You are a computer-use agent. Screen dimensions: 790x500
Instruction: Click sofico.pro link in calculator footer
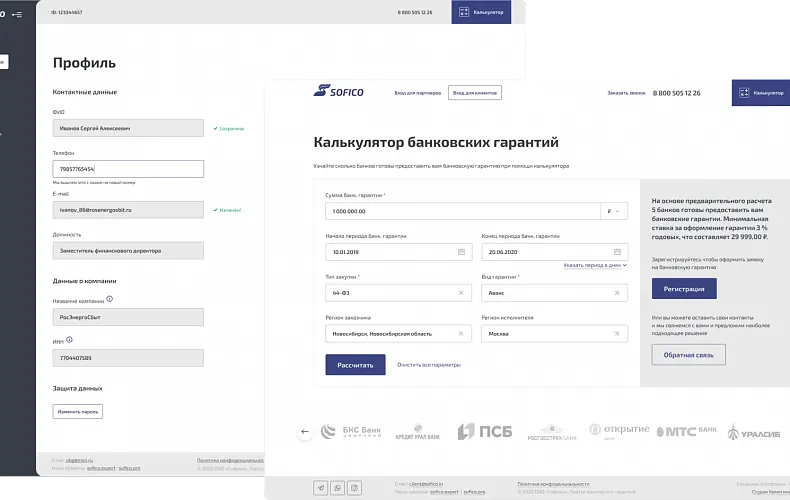(x=474, y=491)
